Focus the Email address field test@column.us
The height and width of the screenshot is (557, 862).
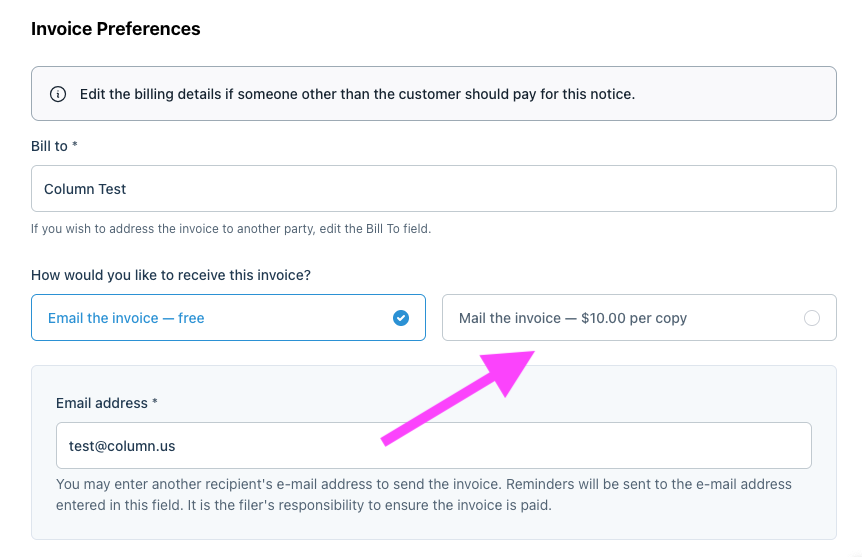[434, 445]
